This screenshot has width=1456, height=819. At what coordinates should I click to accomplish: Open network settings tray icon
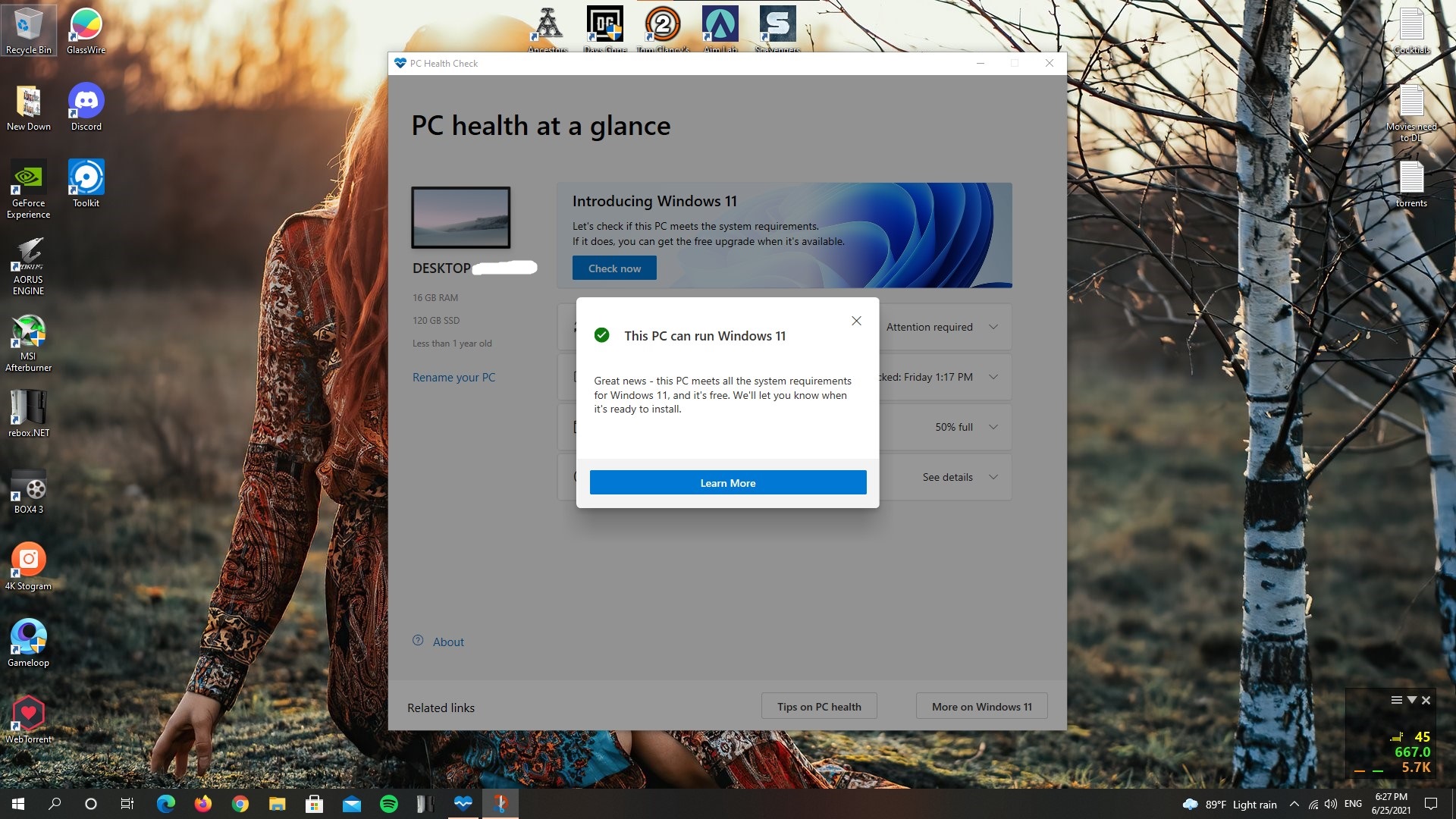point(1313,804)
